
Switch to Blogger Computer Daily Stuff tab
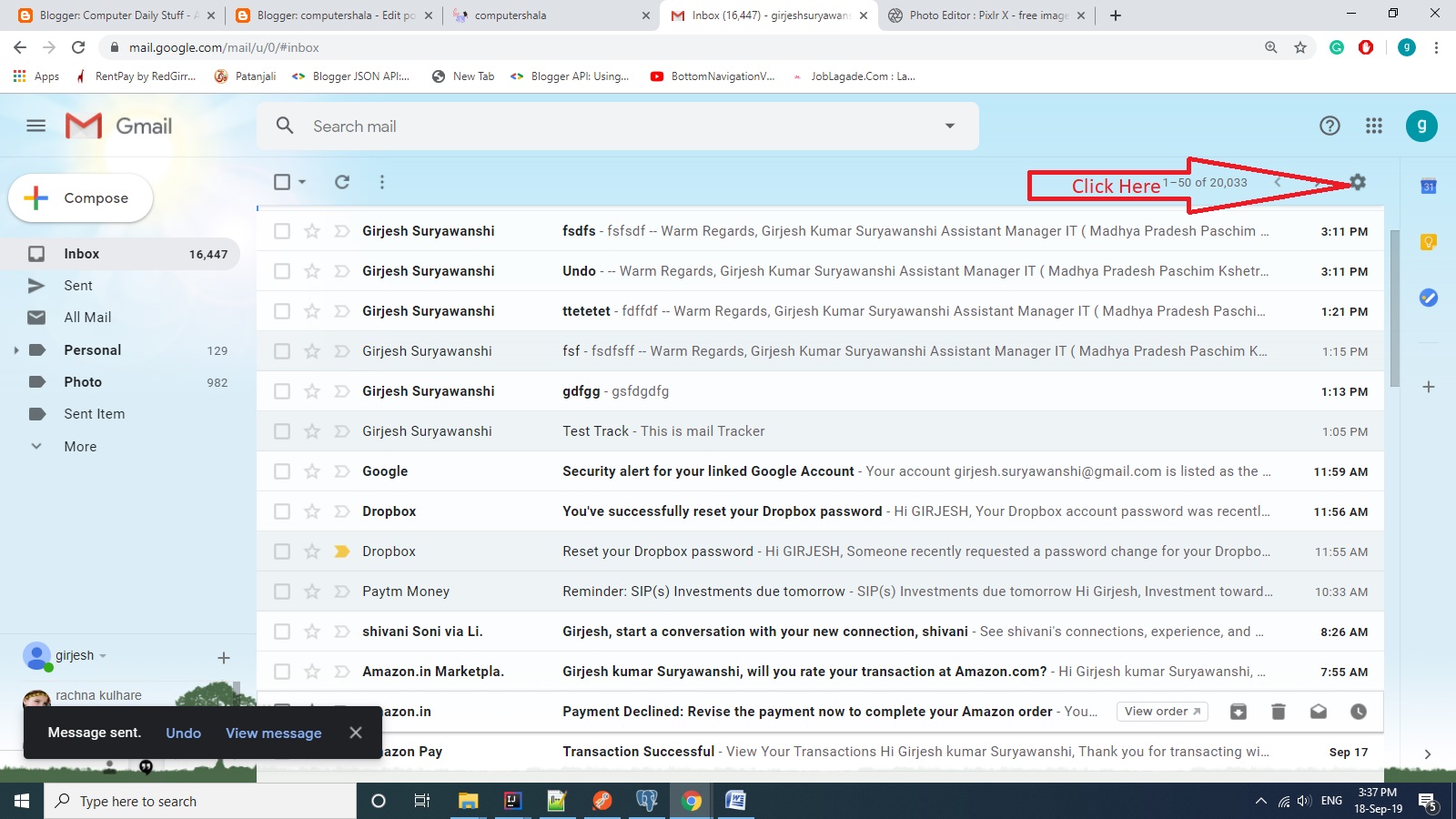tap(118, 15)
